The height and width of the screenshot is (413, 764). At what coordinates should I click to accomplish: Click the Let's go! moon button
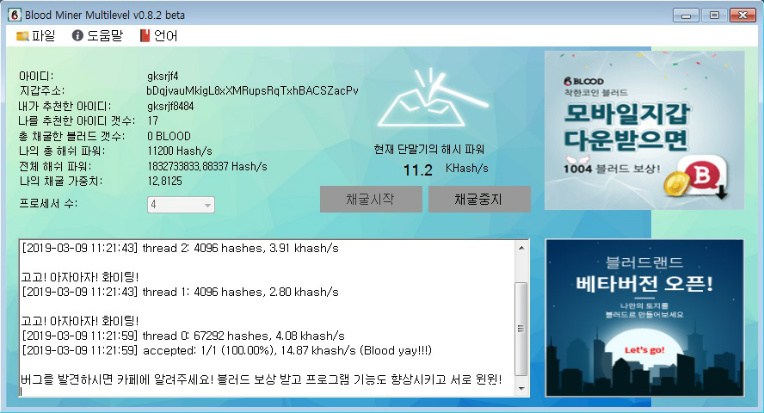(x=644, y=350)
